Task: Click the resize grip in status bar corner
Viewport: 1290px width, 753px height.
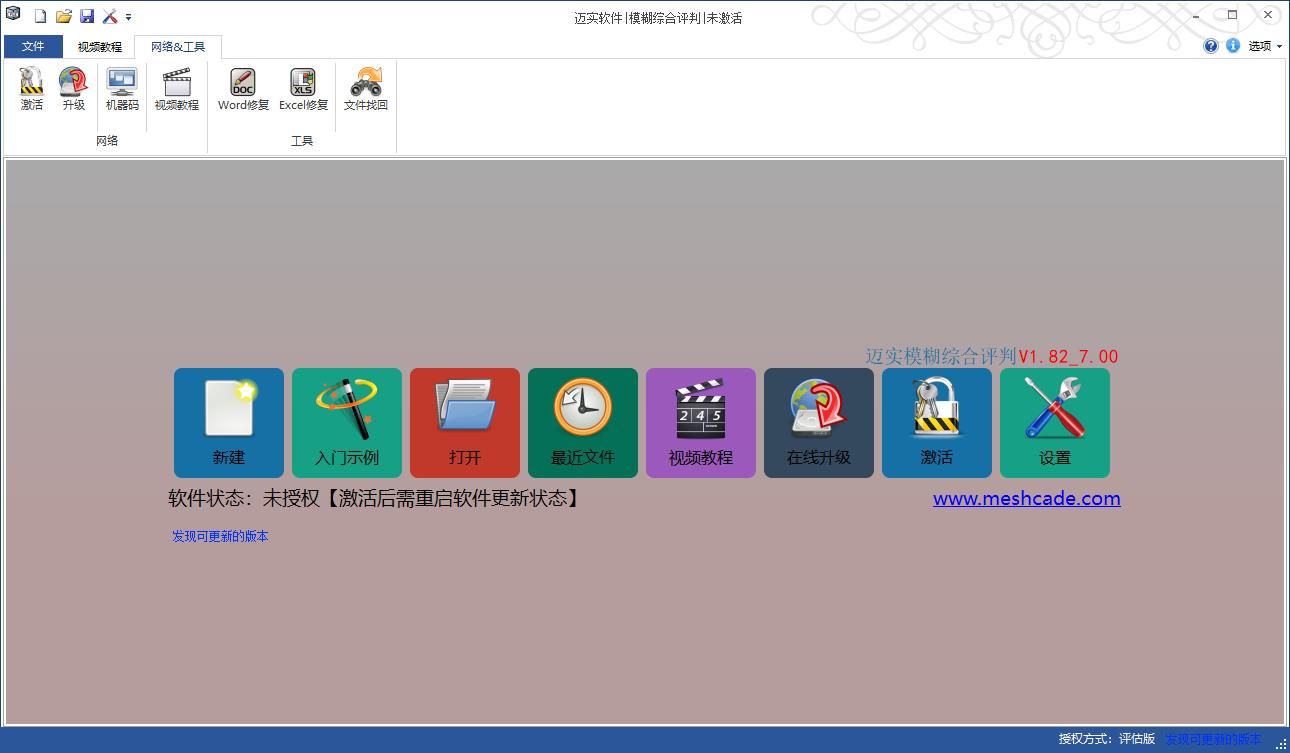Action: point(1281,743)
